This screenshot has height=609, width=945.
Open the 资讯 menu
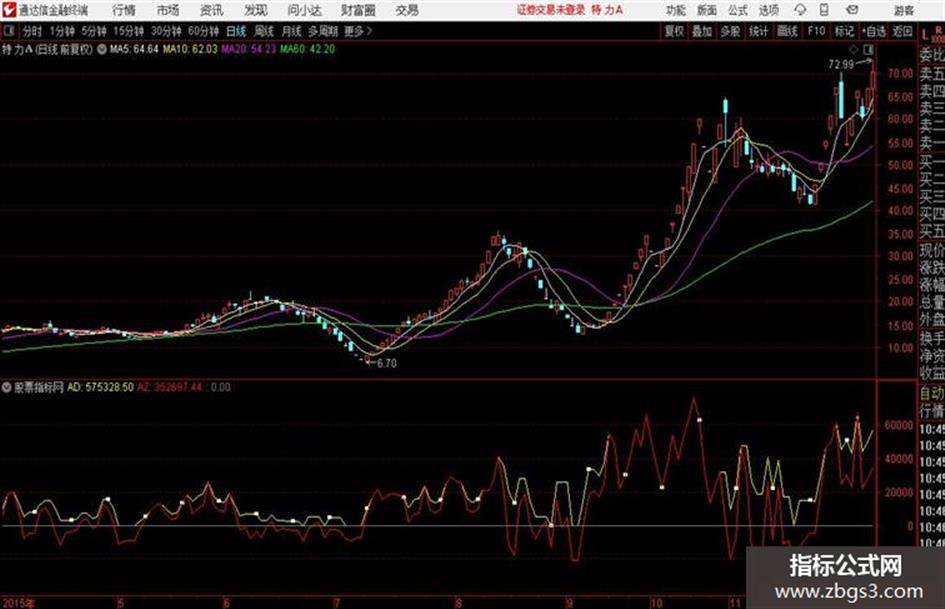[x=211, y=10]
